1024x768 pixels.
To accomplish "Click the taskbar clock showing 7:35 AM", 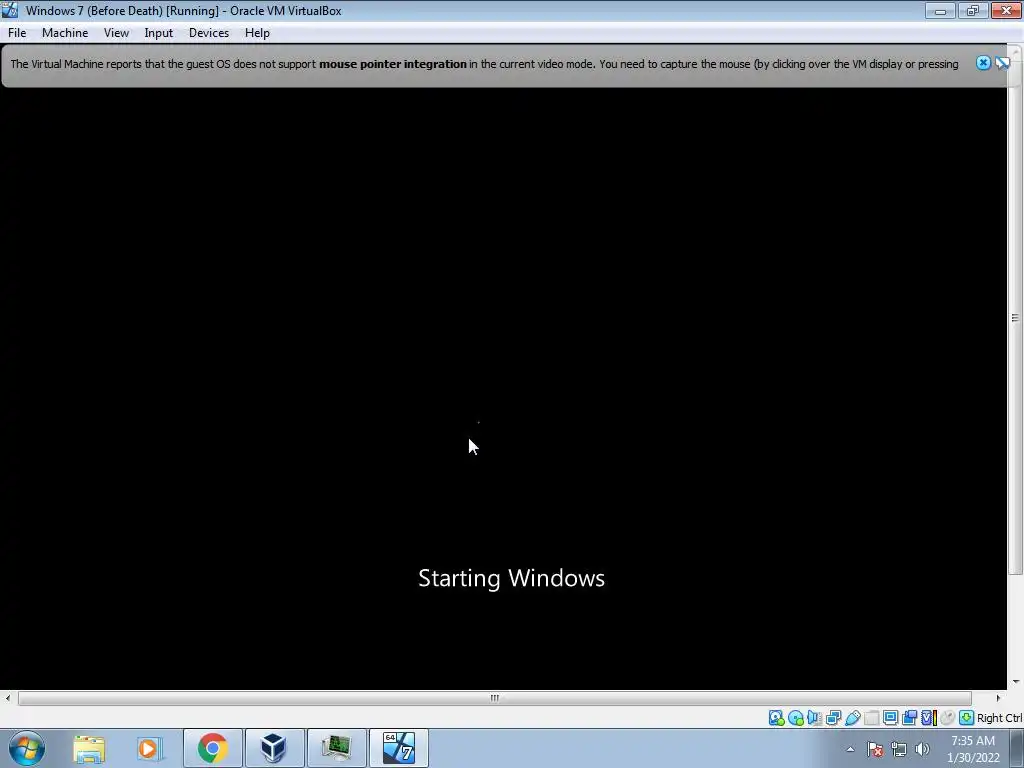I will click(x=973, y=749).
